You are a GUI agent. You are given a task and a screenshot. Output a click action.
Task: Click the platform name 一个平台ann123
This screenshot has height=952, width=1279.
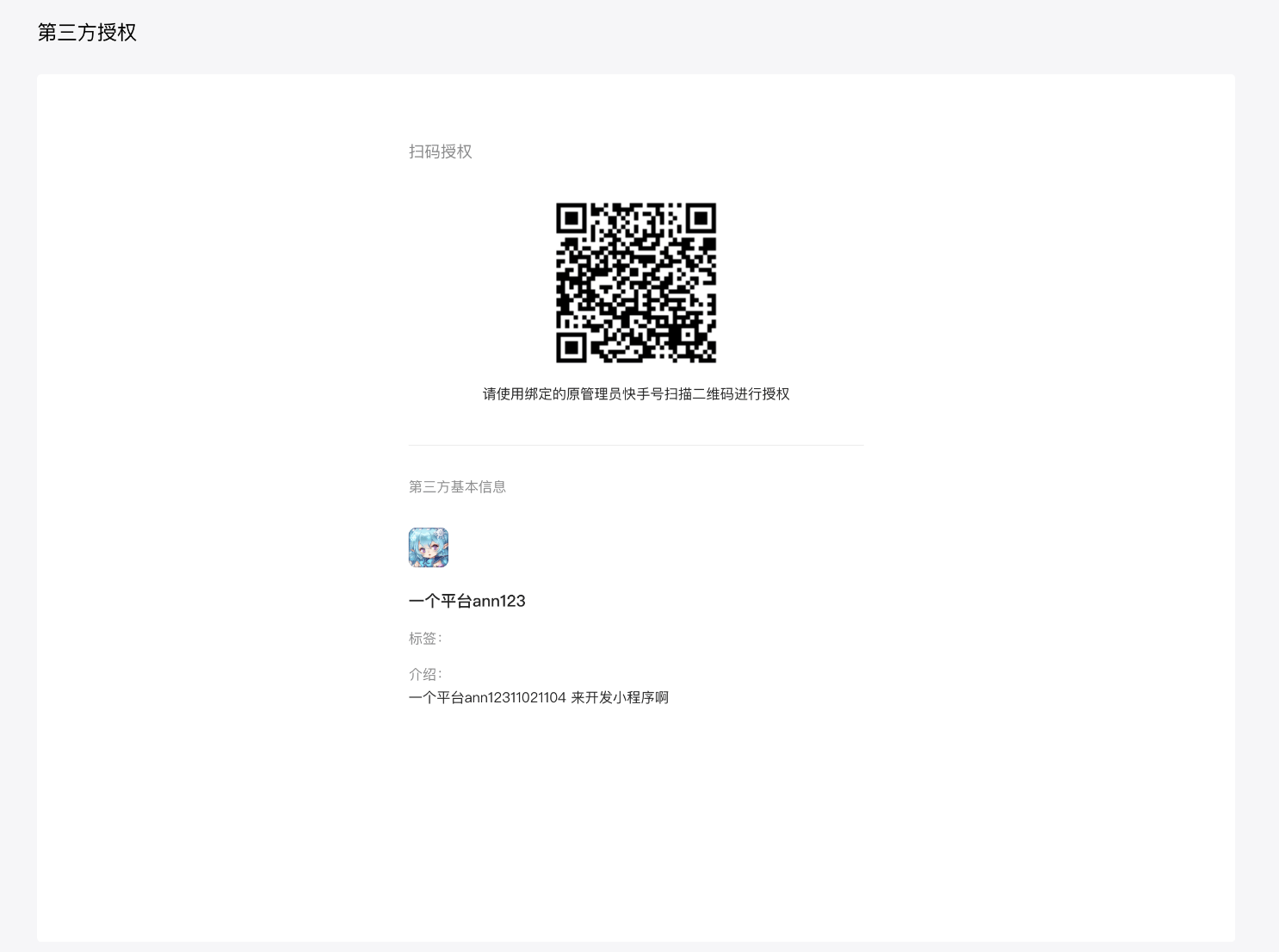466,601
